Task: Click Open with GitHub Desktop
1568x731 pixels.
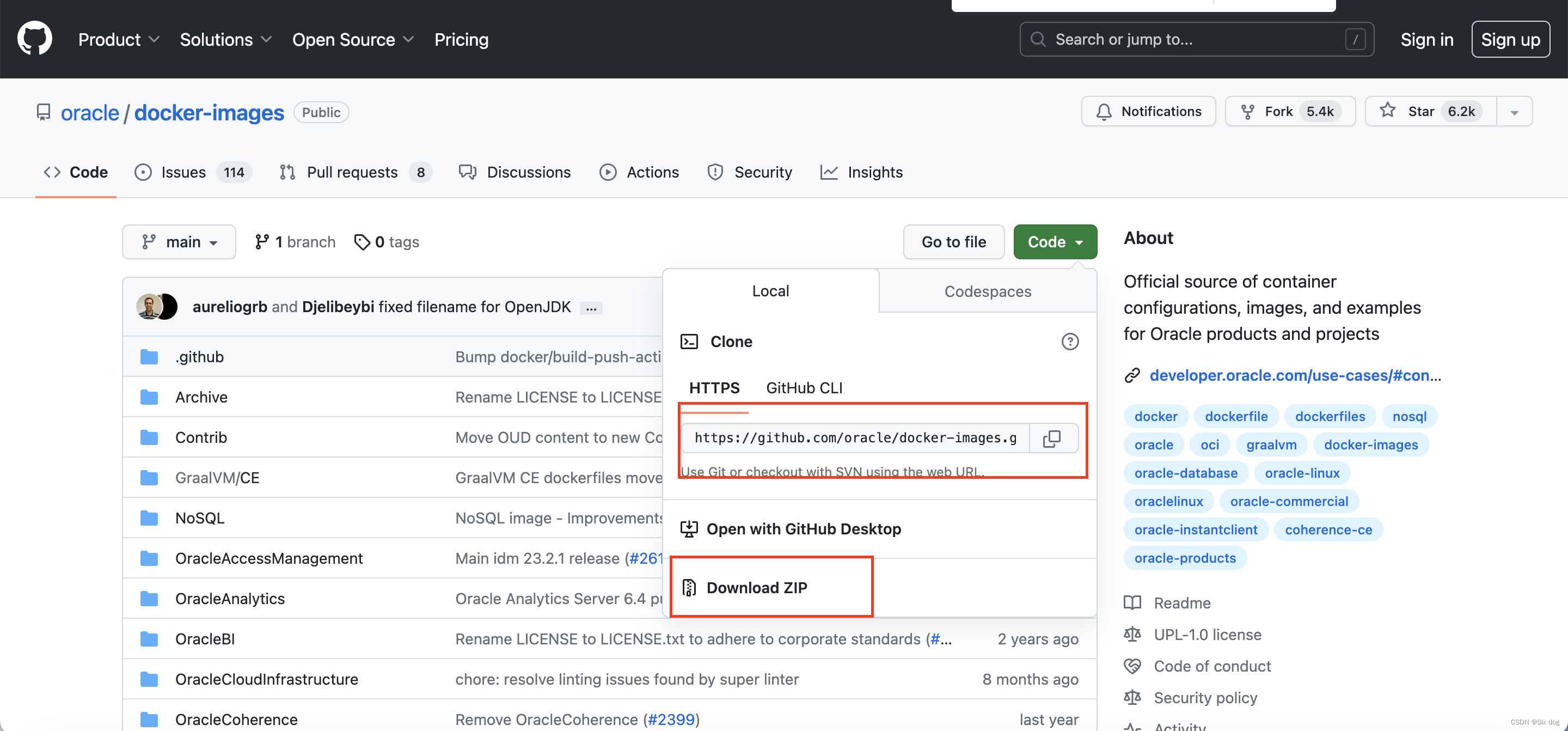Action: click(x=804, y=529)
